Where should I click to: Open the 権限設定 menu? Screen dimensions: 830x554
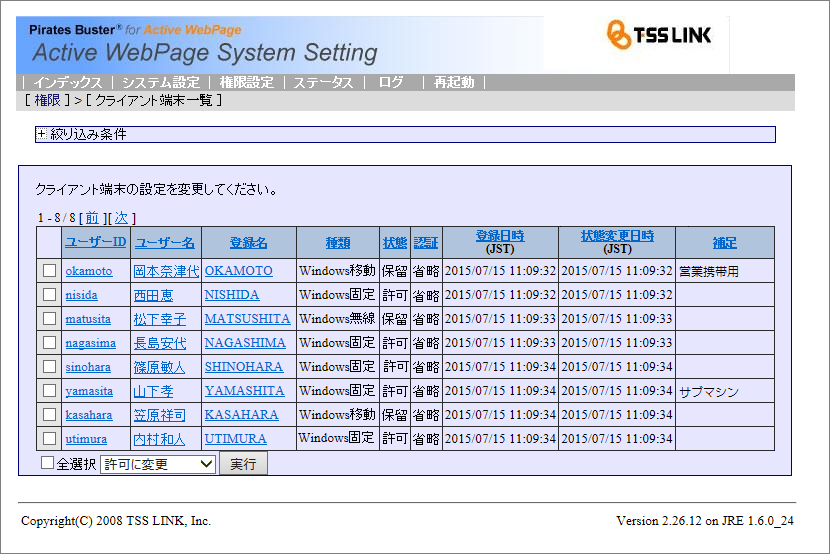click(x=246, y=83)
